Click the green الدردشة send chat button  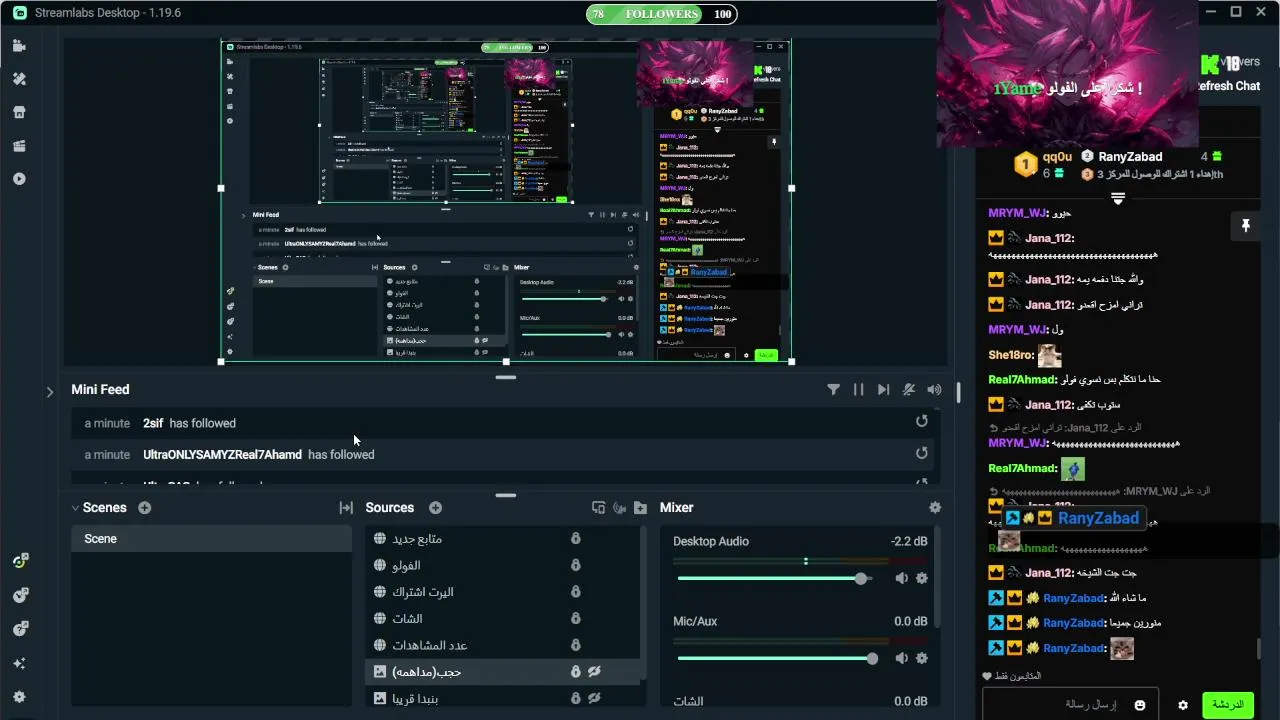pos(1227,705)
